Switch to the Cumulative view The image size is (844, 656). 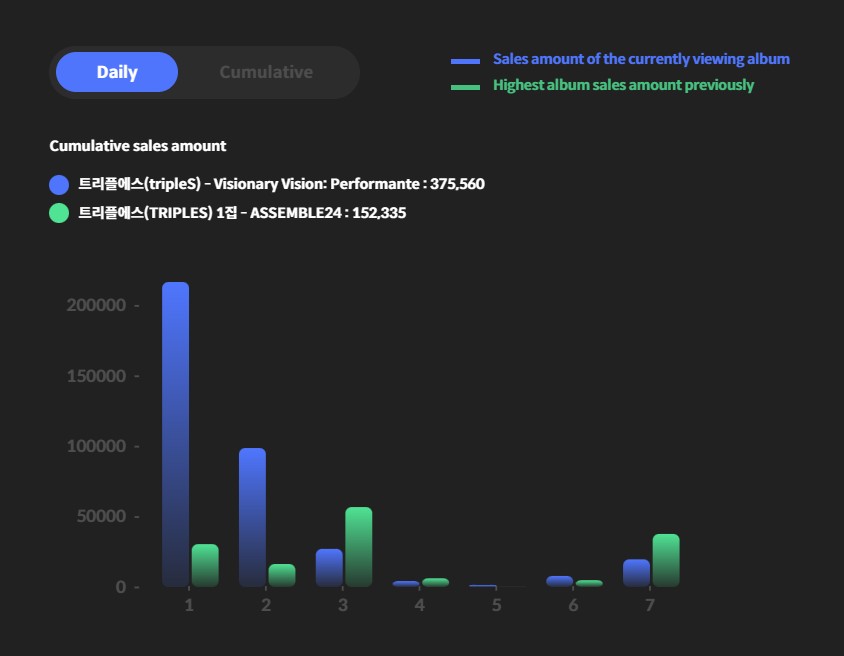[266, 72]
